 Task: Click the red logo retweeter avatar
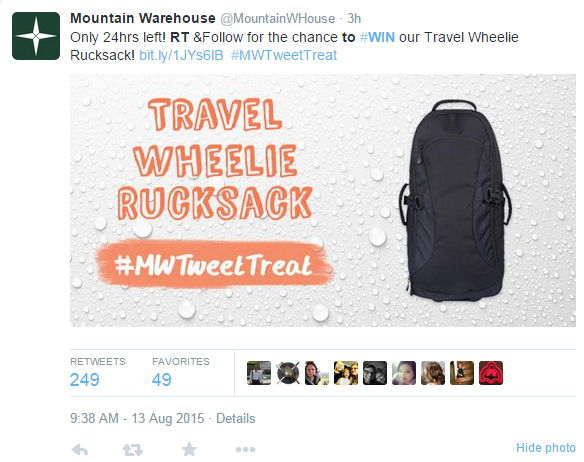pos(491,373)
